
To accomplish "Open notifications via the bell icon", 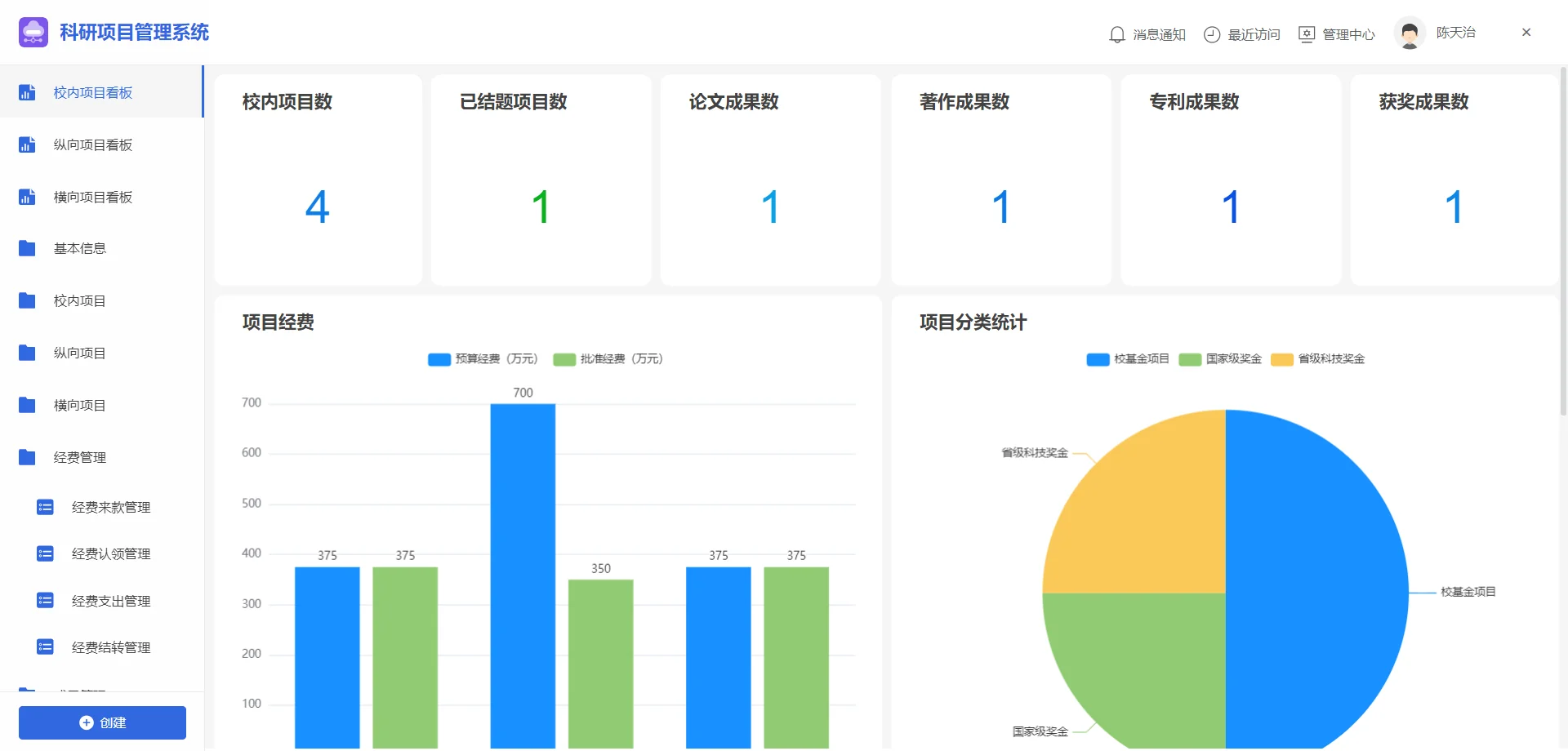I will pyautogui.click(x=1117, y=34).
